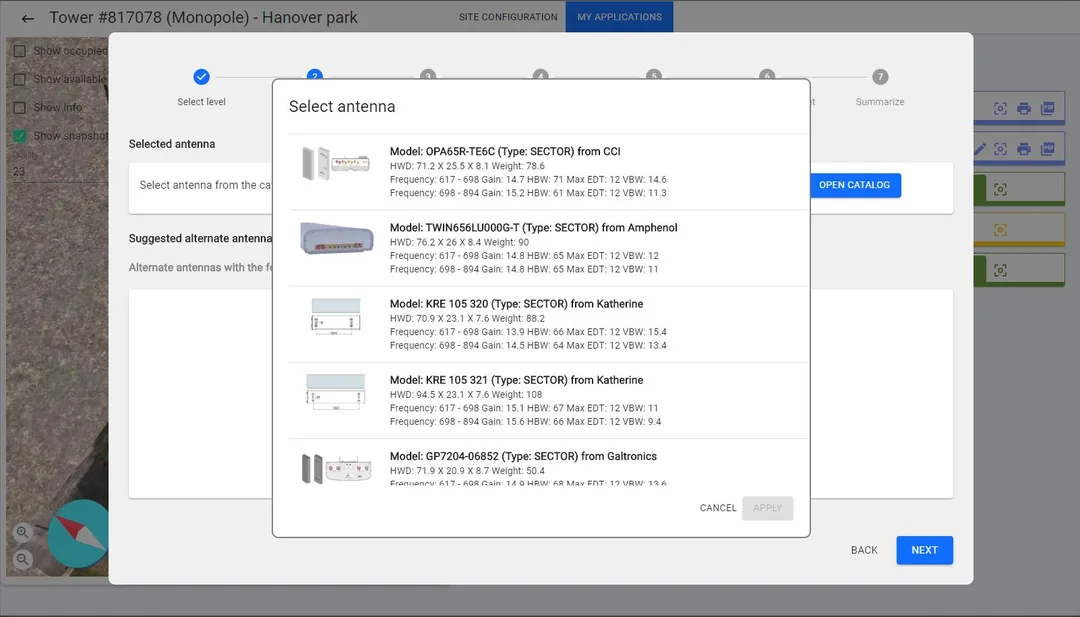Screen dimensions: 1080x617
Task: Select Model KRE 105 321 from Katherine
Action: (548, 401)
